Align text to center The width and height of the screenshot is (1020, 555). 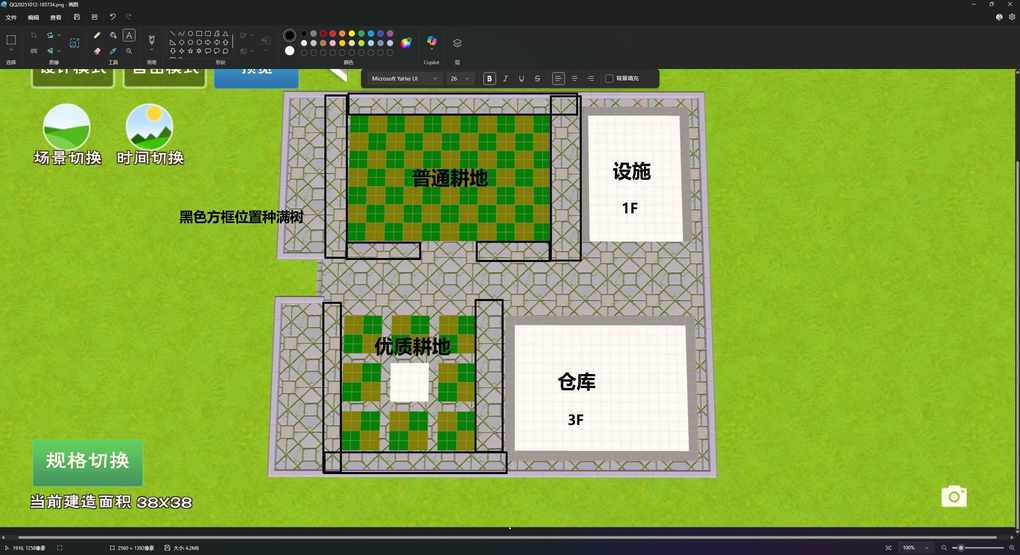(x=574, y=78)
